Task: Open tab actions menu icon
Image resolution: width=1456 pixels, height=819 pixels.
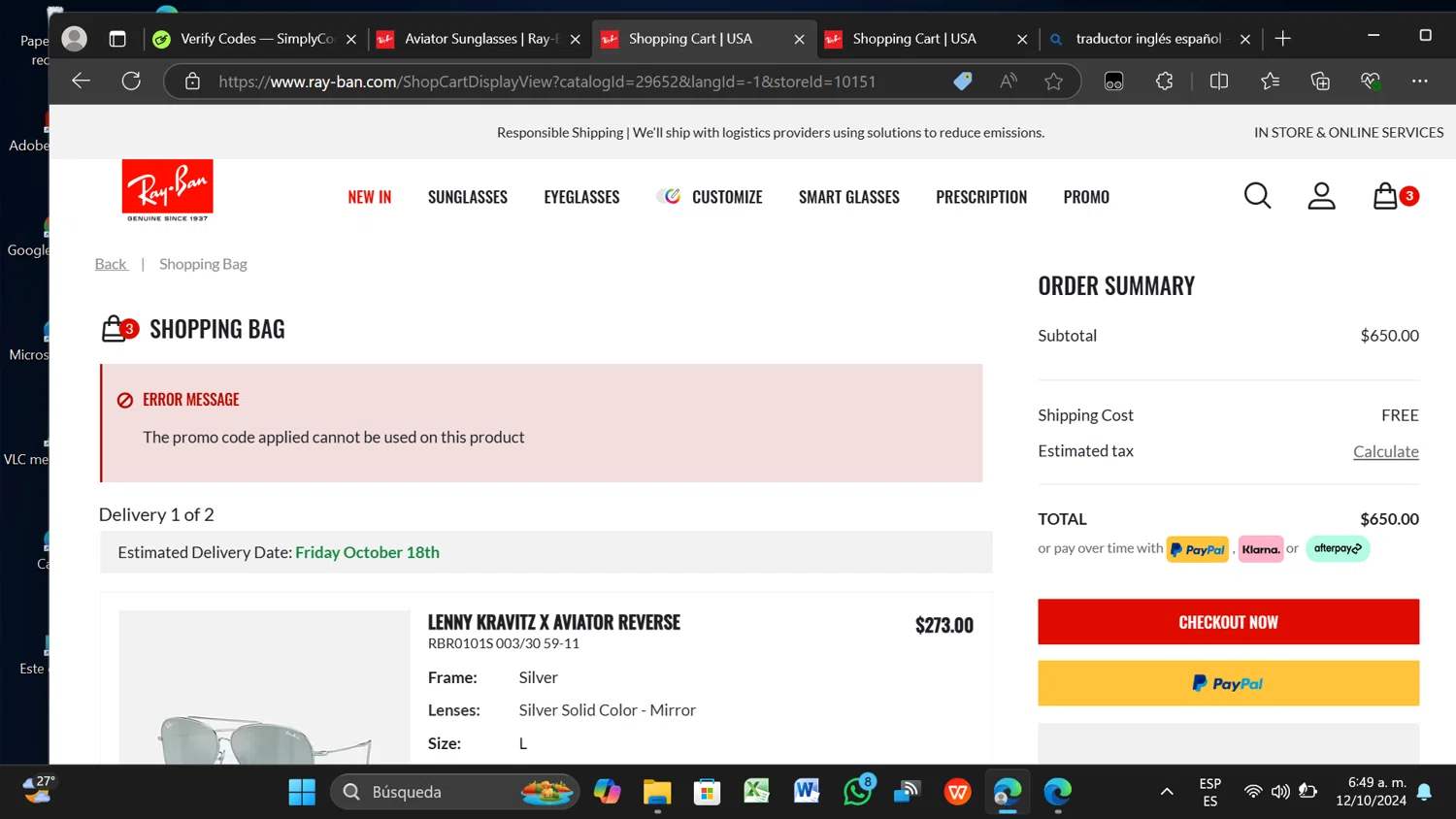Action: click(x=117, y=39)
